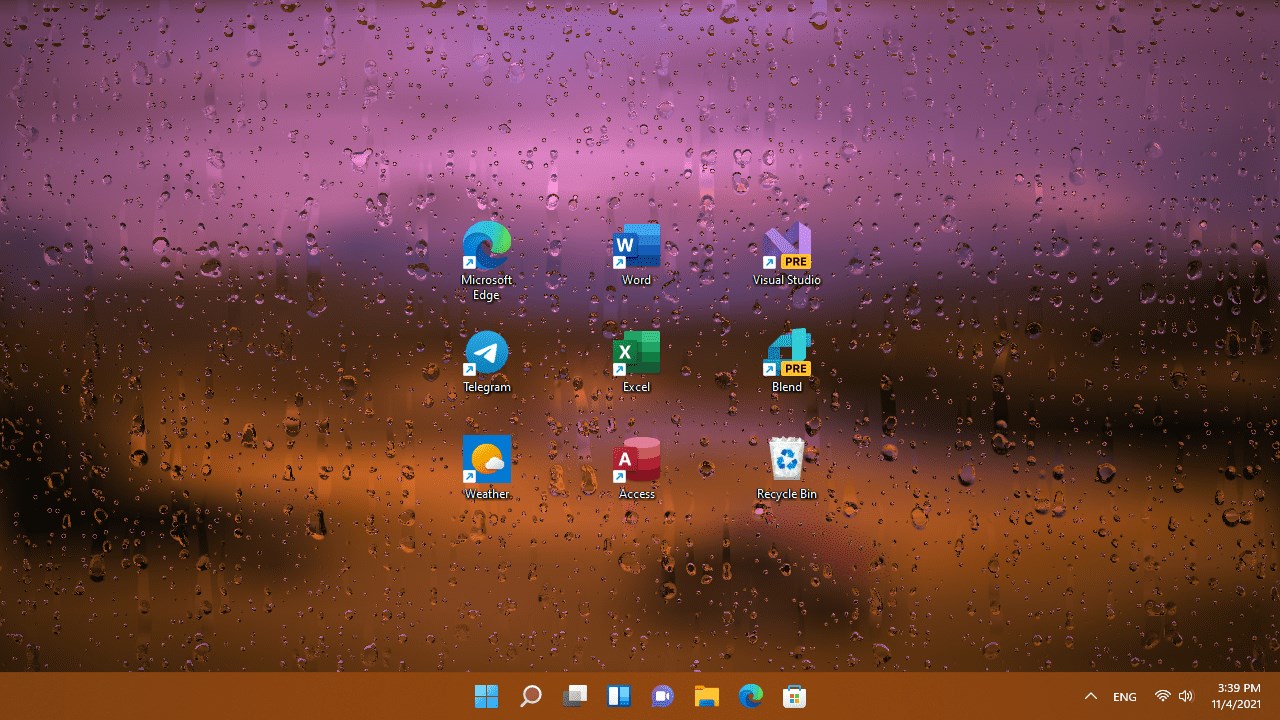Click the volume speaker icon in tray
This screenshot has height=720, width=1280.
[x=1186, y=696]
